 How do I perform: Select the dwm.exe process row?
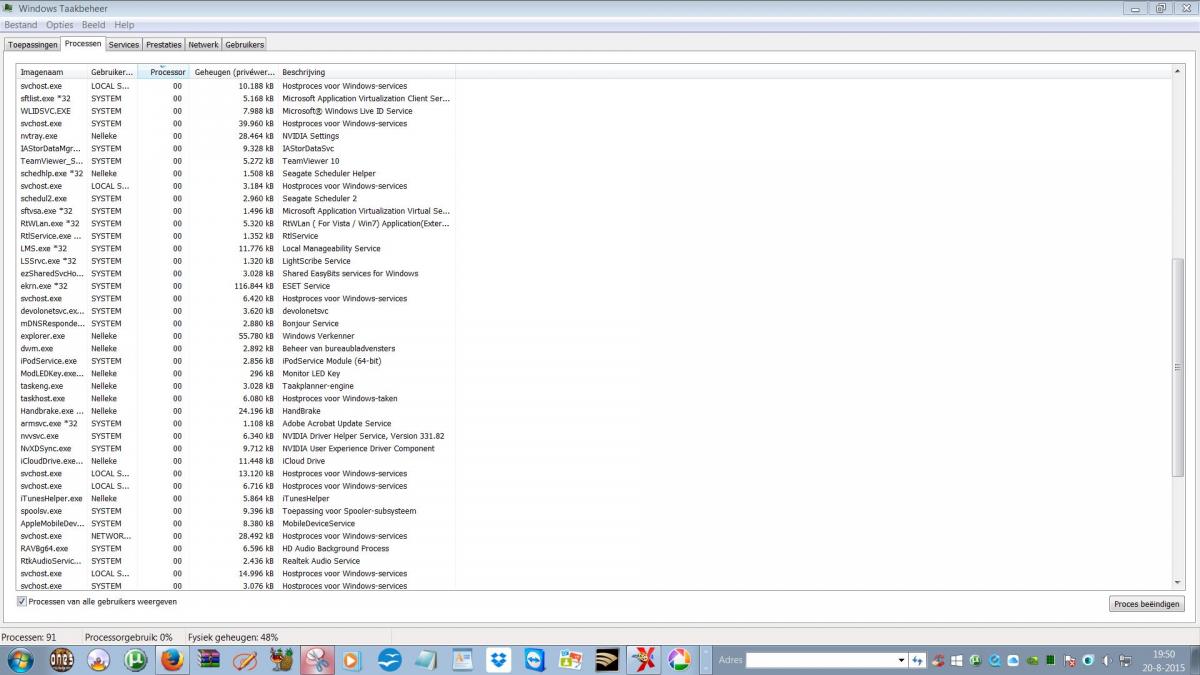(x=236, y=348)
